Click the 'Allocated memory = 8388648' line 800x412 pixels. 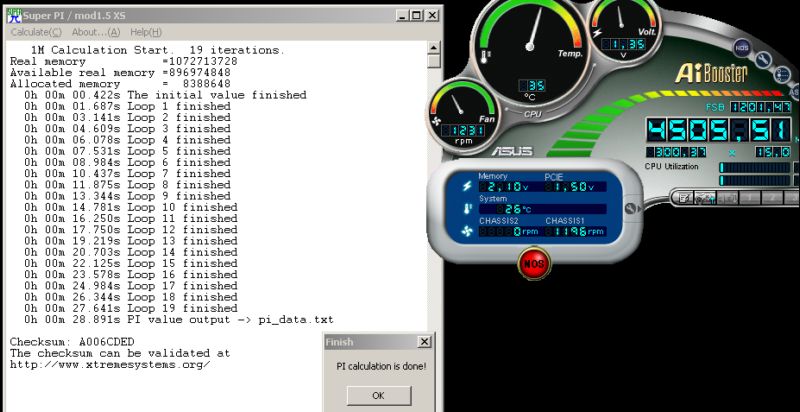click(x=120, y=84)
